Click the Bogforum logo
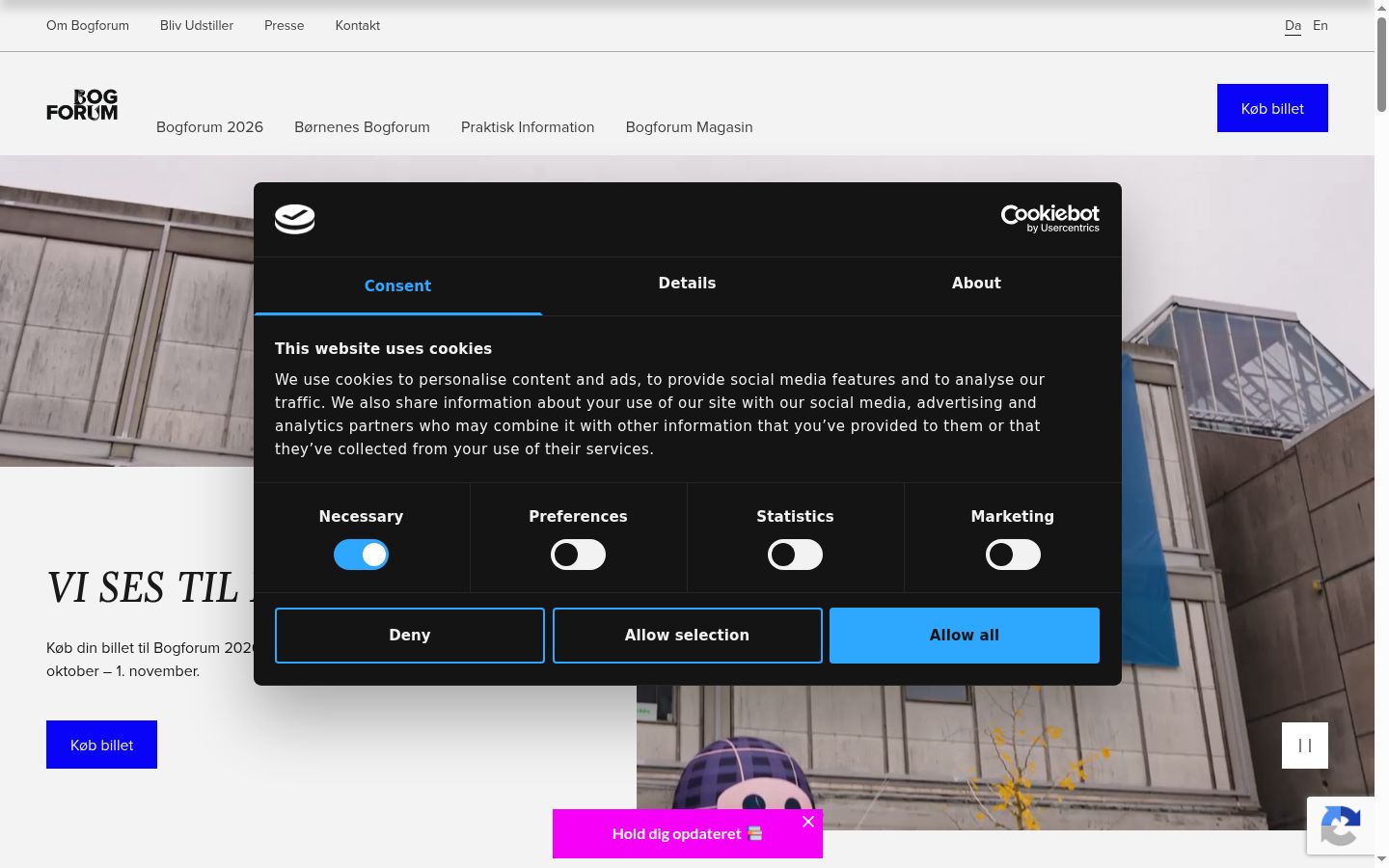Image resolution: width=1389 pixels, height=868 pixels. point(82,105)
